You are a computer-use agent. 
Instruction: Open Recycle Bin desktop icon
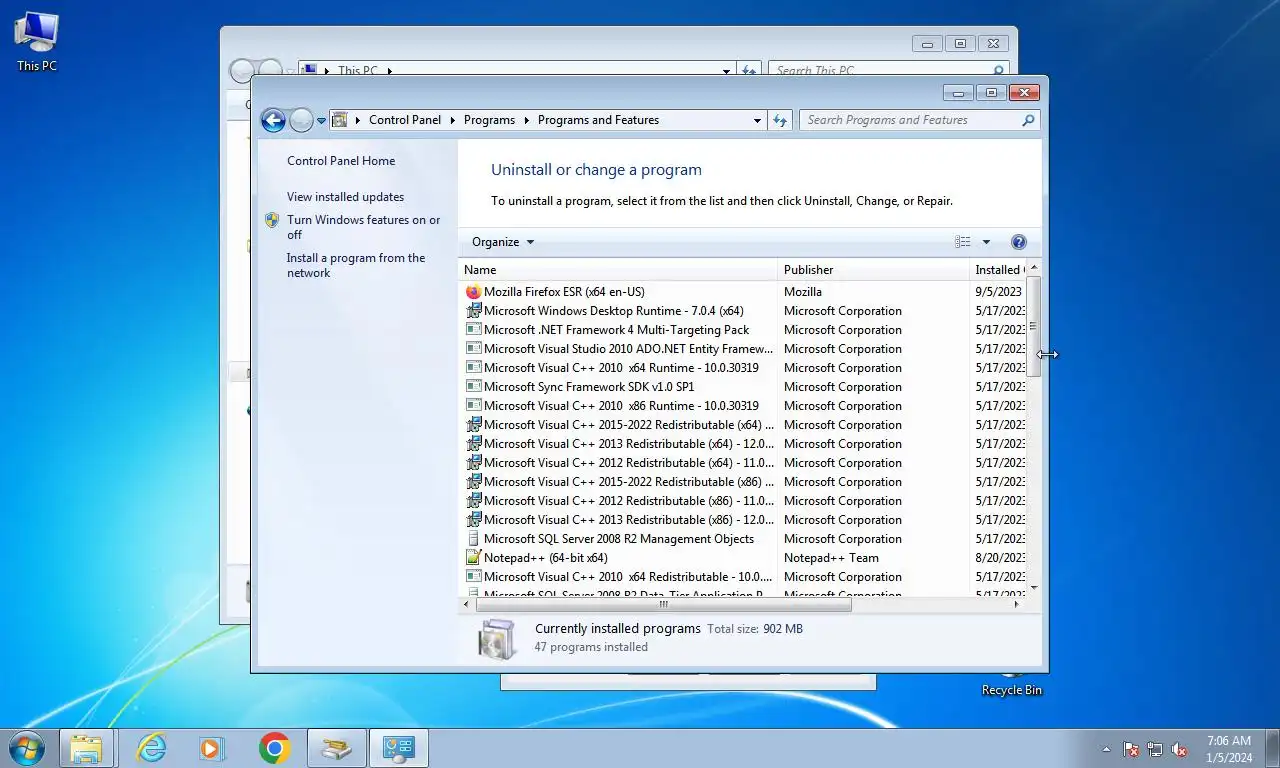pyautogui.click(x=1012, y=683)
